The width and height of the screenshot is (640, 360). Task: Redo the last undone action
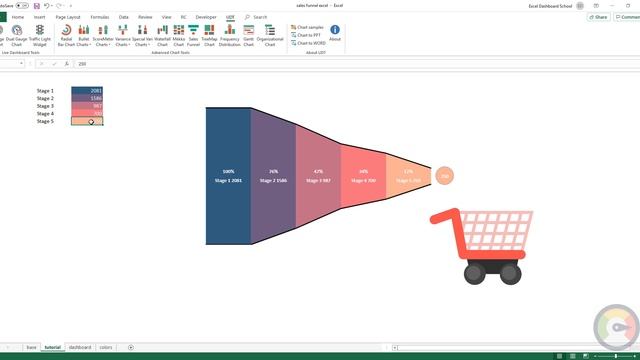59,6
